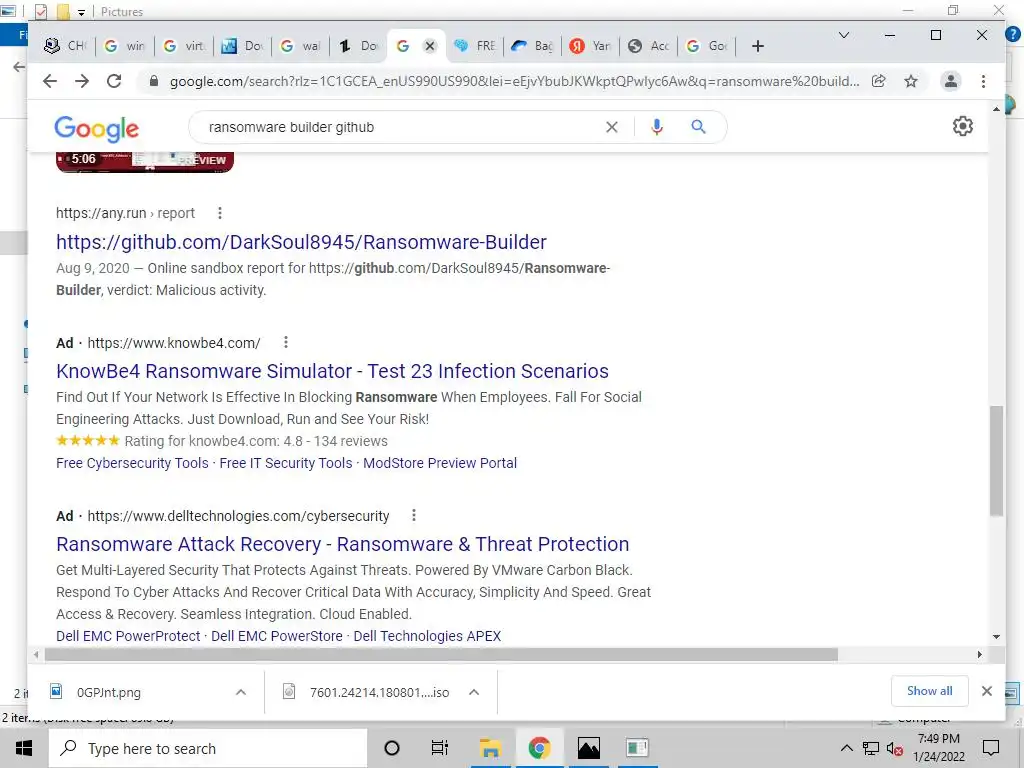Open downloaded 7601.24214.180801 iso file
This screenshot has height=768, width=1024.
tap(379, 692)
